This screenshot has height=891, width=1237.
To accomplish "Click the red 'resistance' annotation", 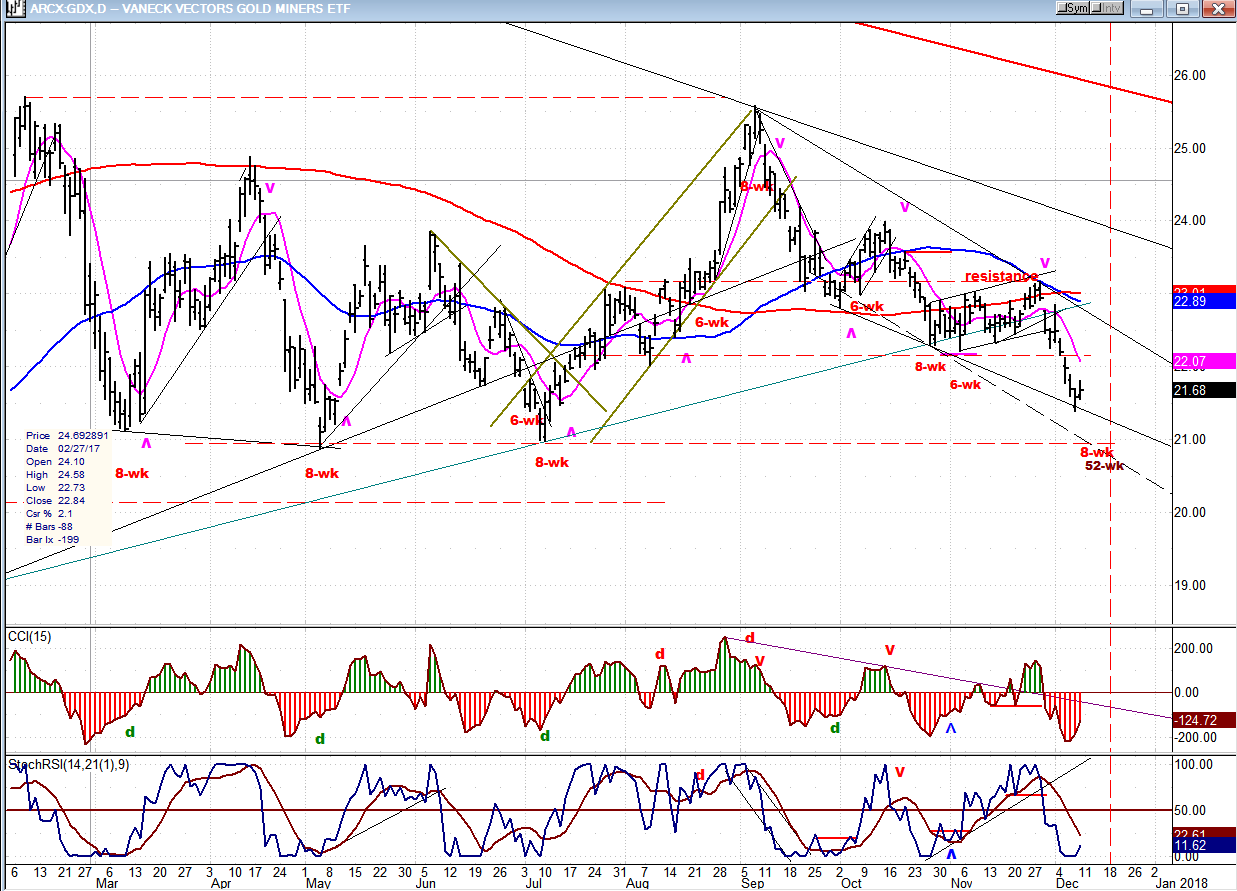I will click(x=1001, y=276).
